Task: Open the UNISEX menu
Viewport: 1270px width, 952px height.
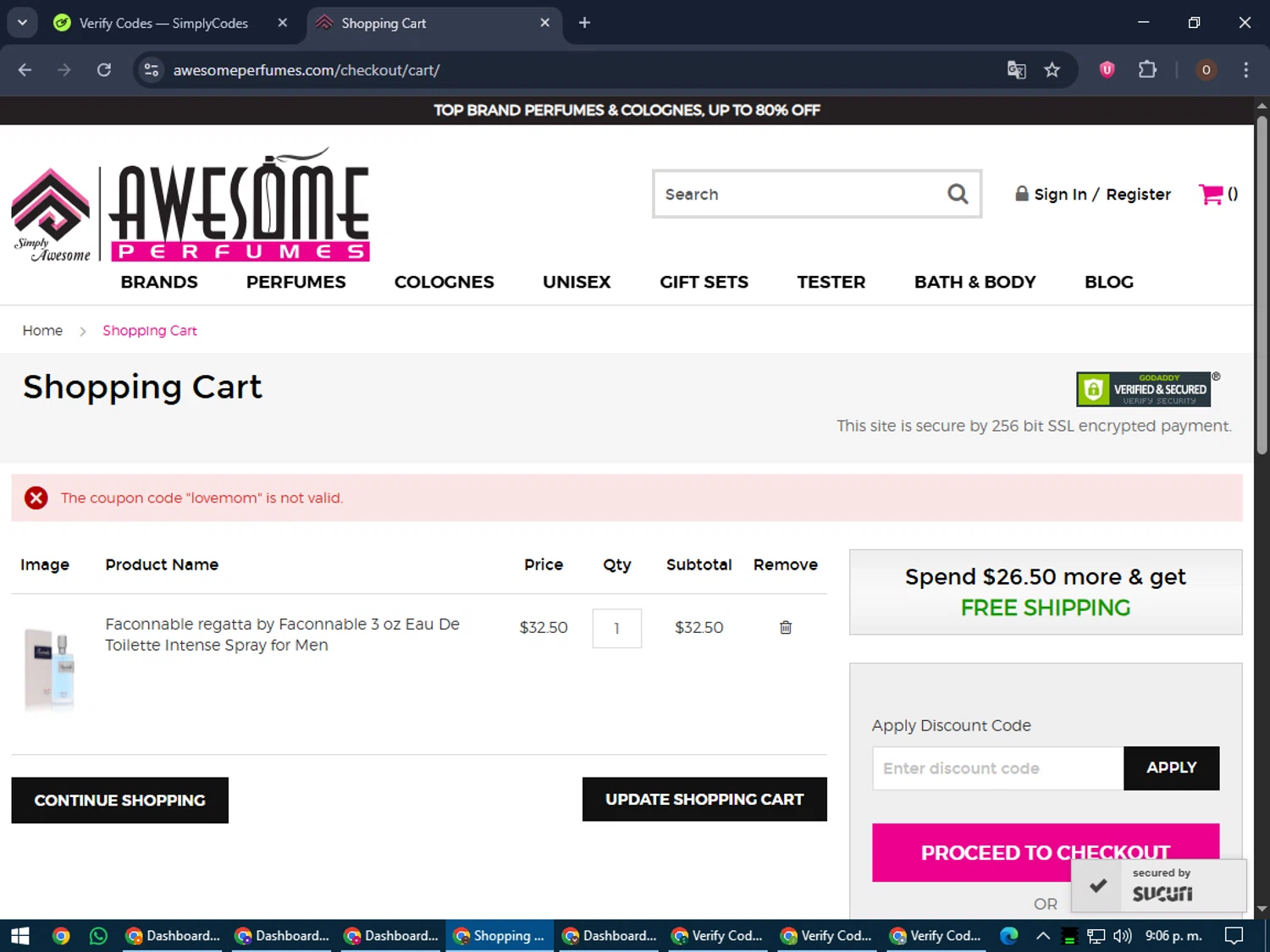Action: pyautogui.click(x=577, y=282)
